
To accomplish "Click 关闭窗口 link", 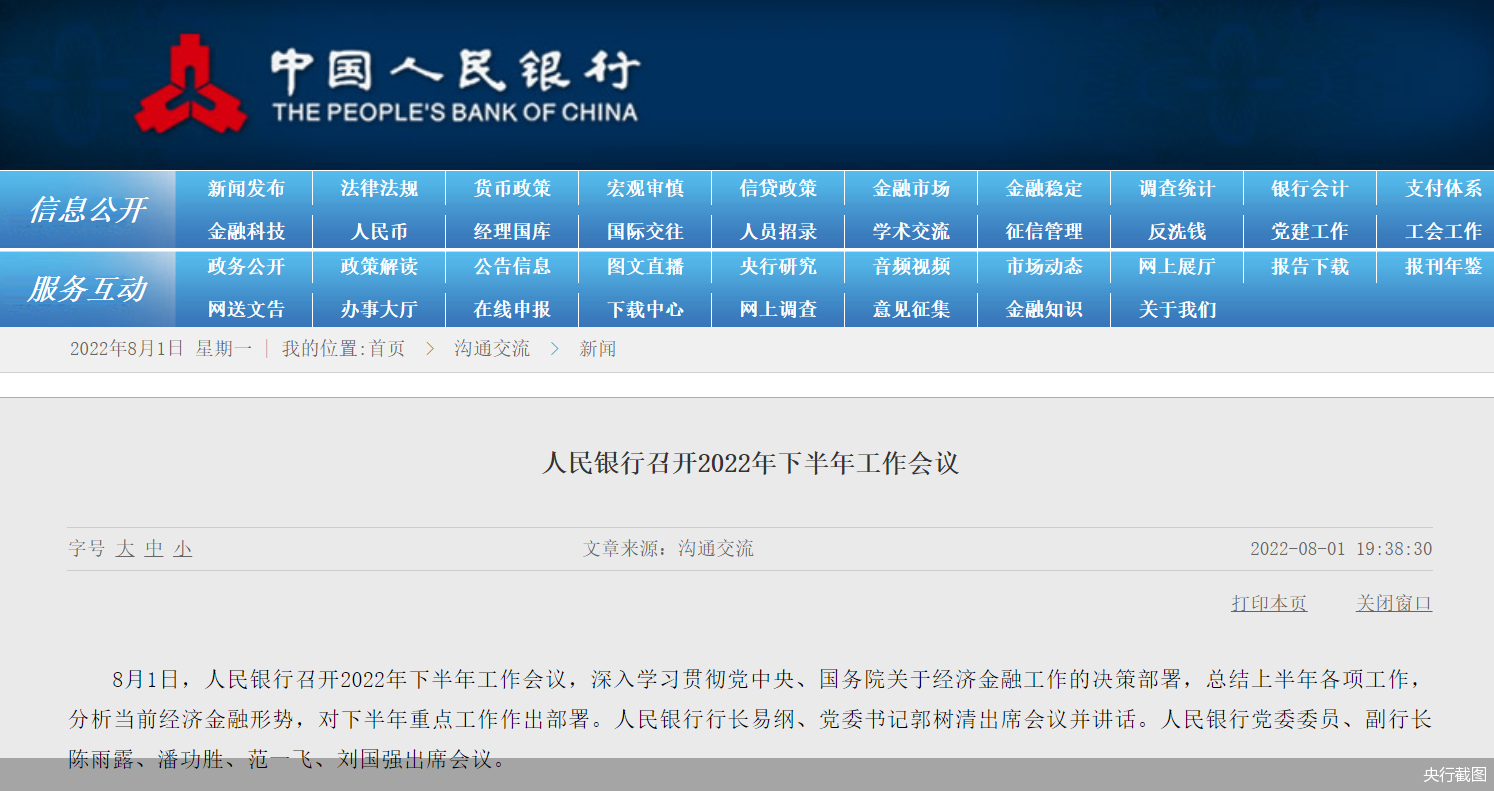I will click(1394, 604).
